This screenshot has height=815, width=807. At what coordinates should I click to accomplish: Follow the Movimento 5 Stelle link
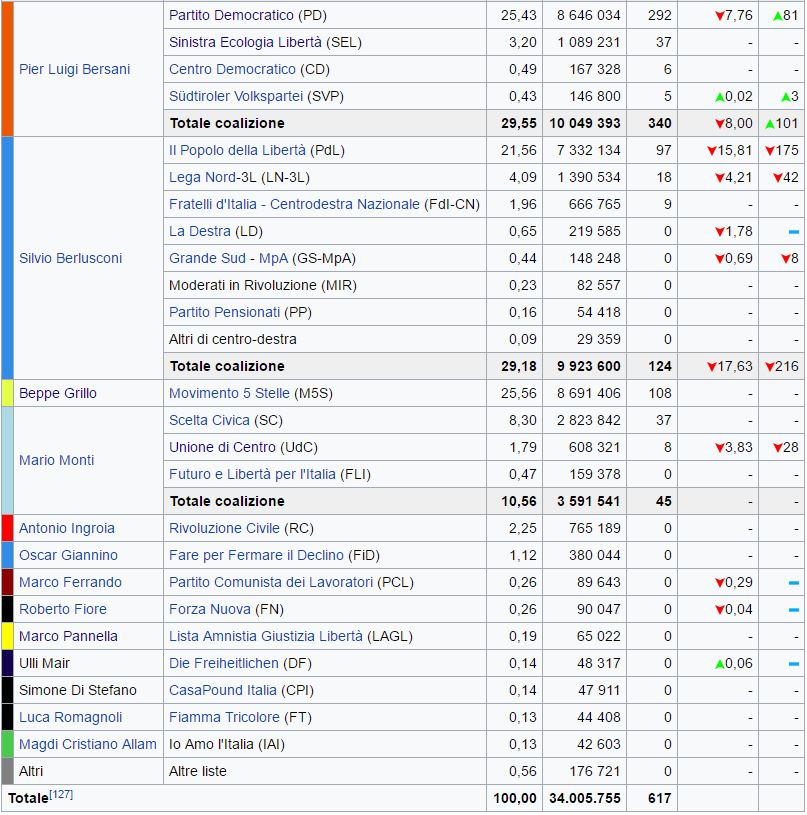229,393
